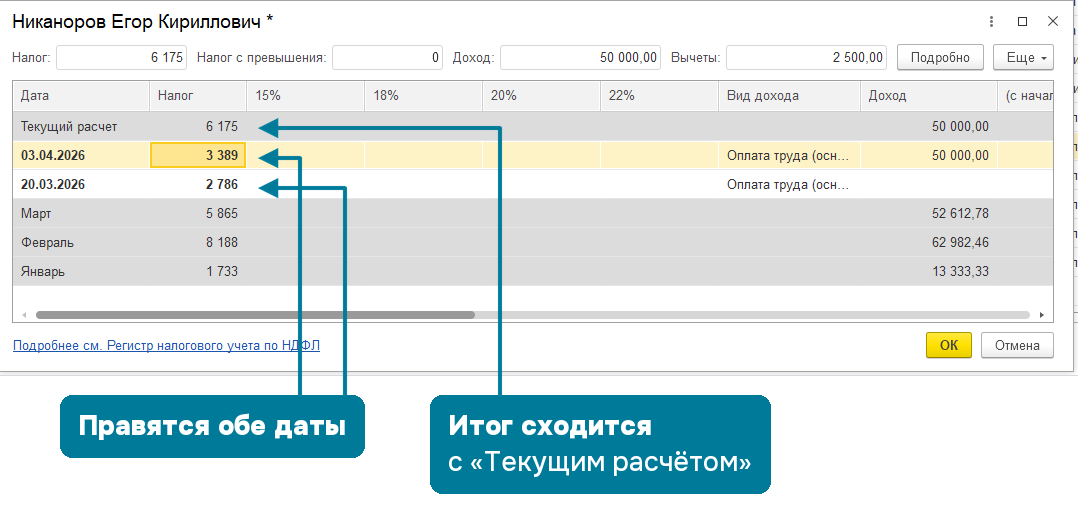Open the three-dot window options menu
The width and height of the screenshot is (1078, 506).
992,21
